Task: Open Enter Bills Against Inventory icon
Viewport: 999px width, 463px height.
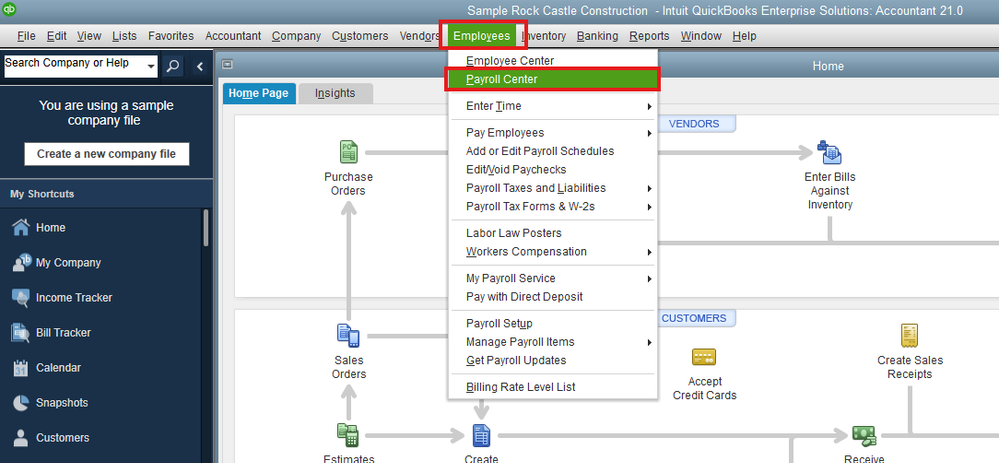Action: tap(830, 153)
